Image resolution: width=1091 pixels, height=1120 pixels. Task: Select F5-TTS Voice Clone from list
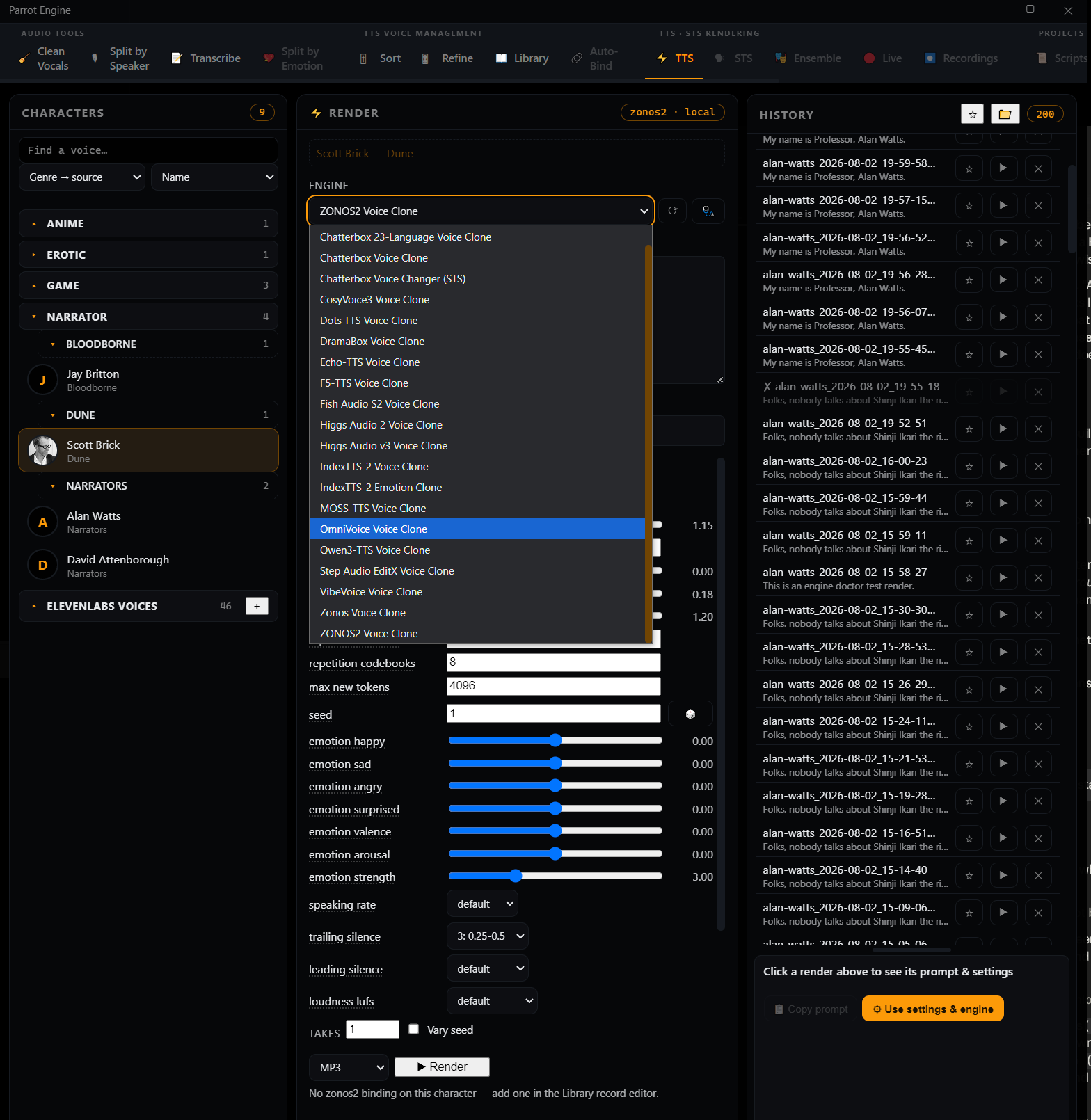[x=477, y=383]
